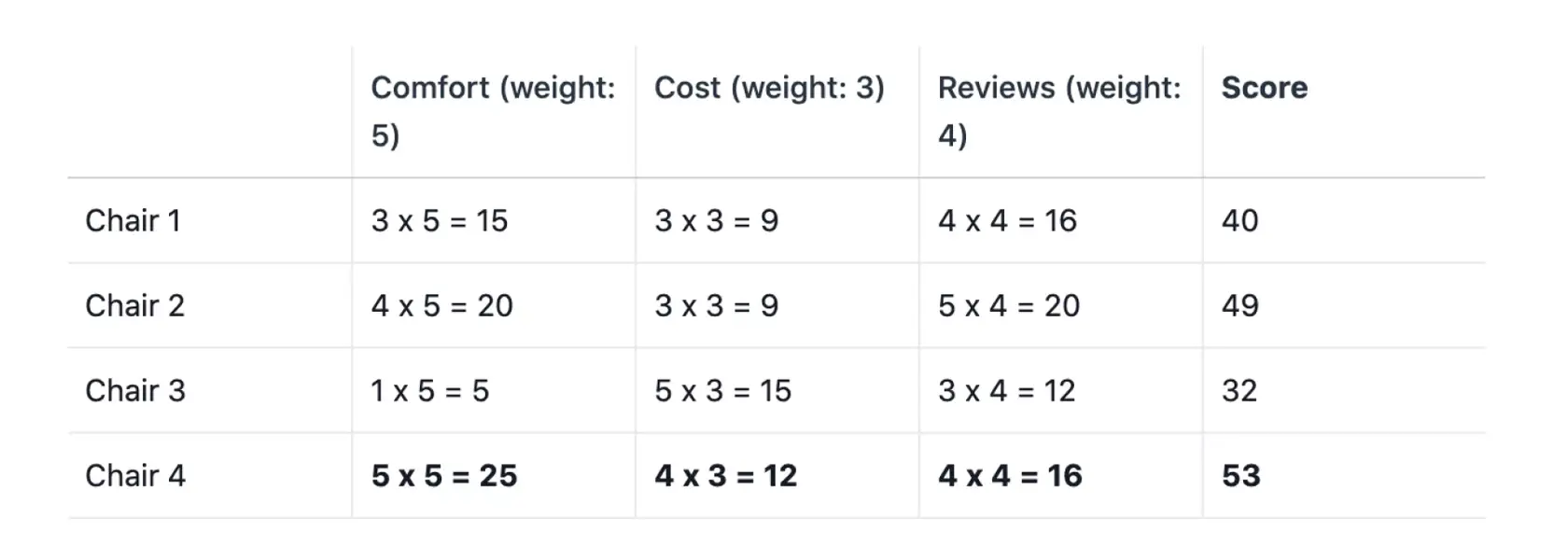Screen dimensions: 1568x560
Task: Click Chair 2 reviews cell 5 x 4 = 20
Action: click(x=1009, y=306)
